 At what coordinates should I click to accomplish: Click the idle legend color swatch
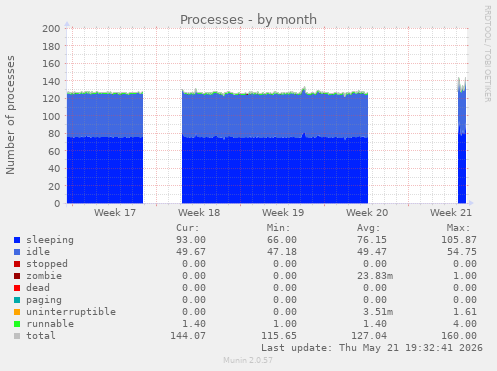pos(17,252)
